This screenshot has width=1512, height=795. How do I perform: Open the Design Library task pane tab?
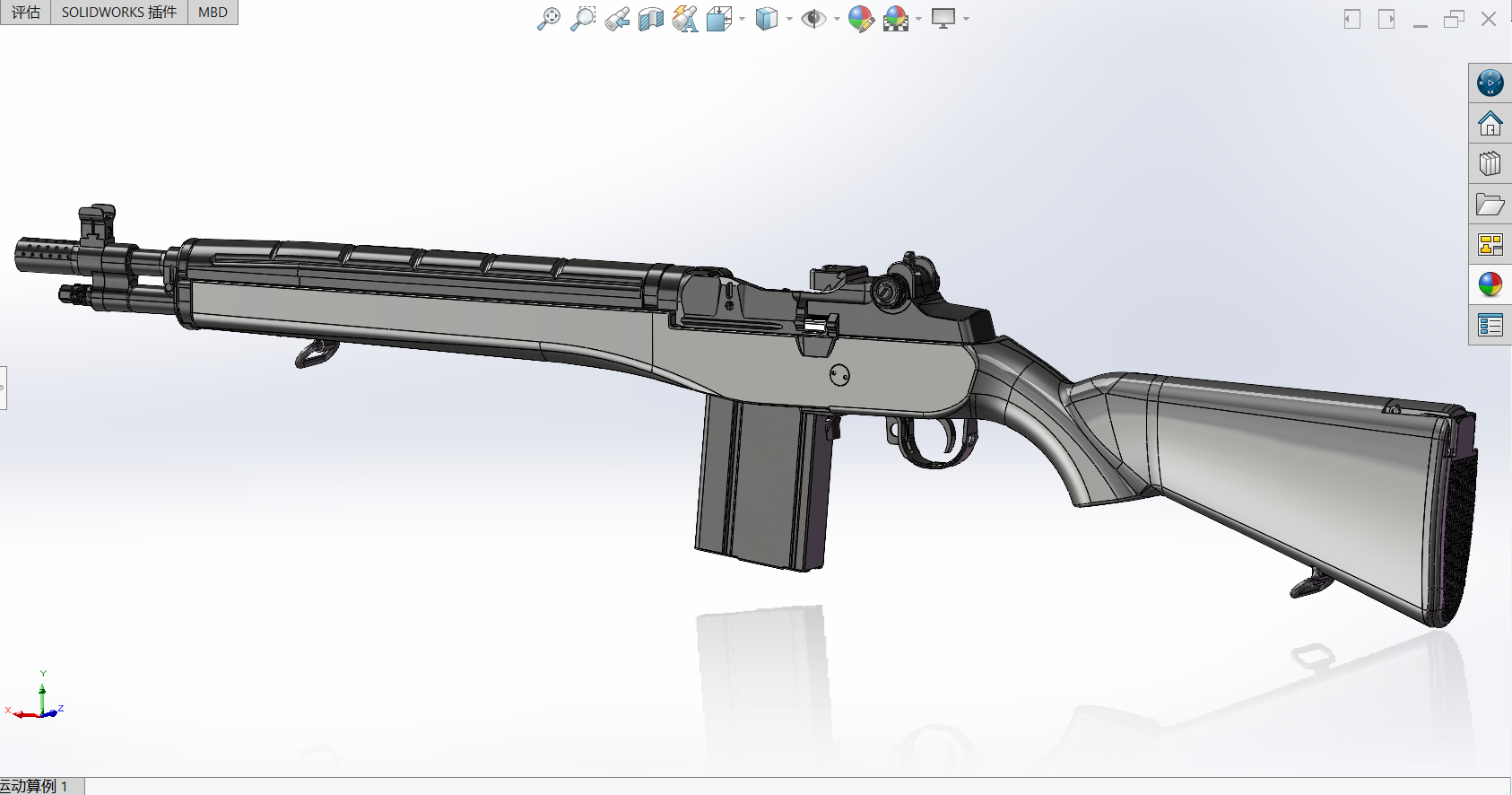pyautogui.click(x=1490, y=163)
